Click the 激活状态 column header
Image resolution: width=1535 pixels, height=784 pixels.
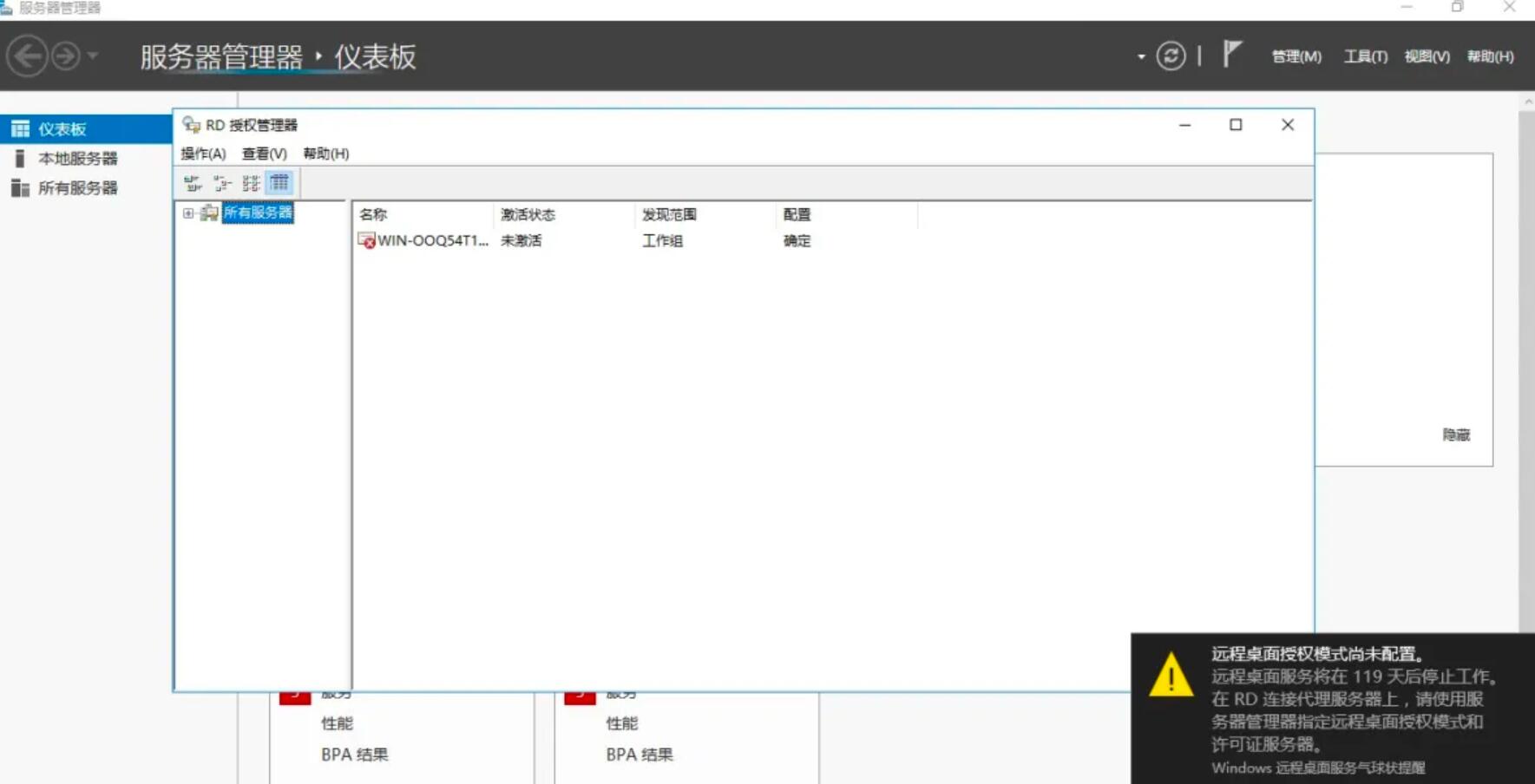(528, 214)
